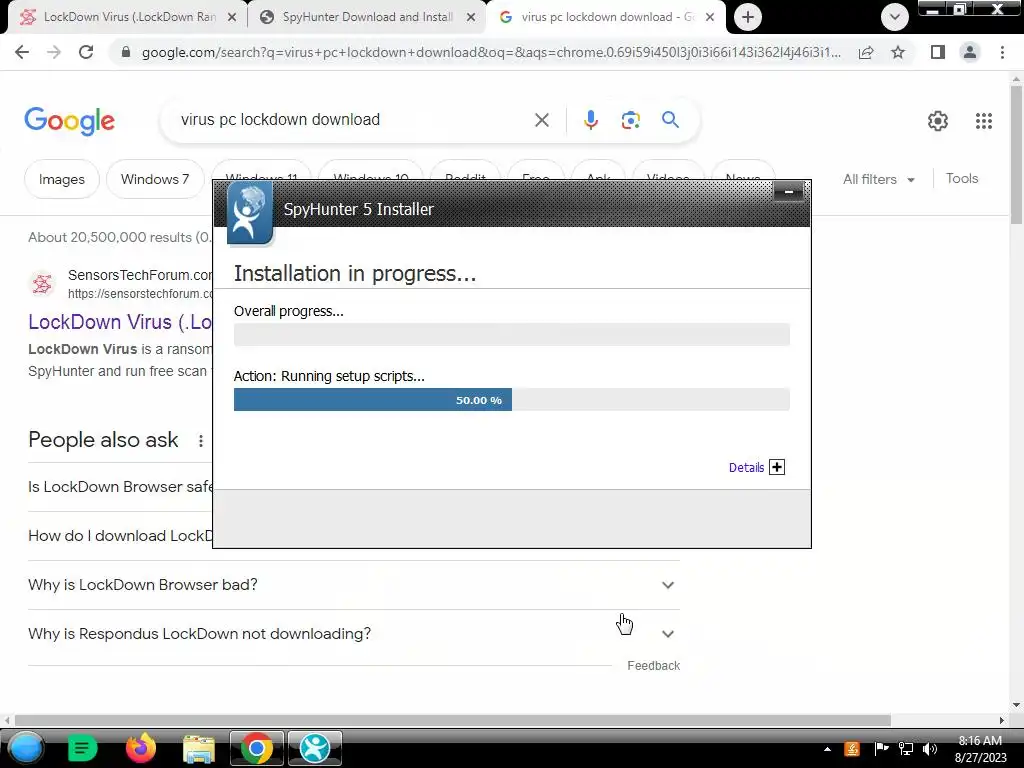Open a new Chrome tab
Screen dimensions: 1024x768
coord(748,17)
